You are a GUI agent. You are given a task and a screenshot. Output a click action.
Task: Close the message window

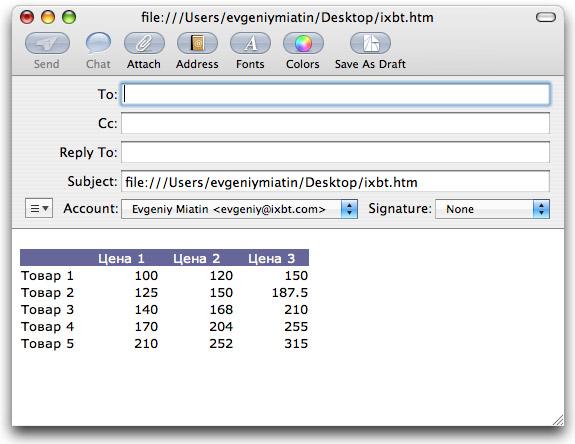coord(27,17)
